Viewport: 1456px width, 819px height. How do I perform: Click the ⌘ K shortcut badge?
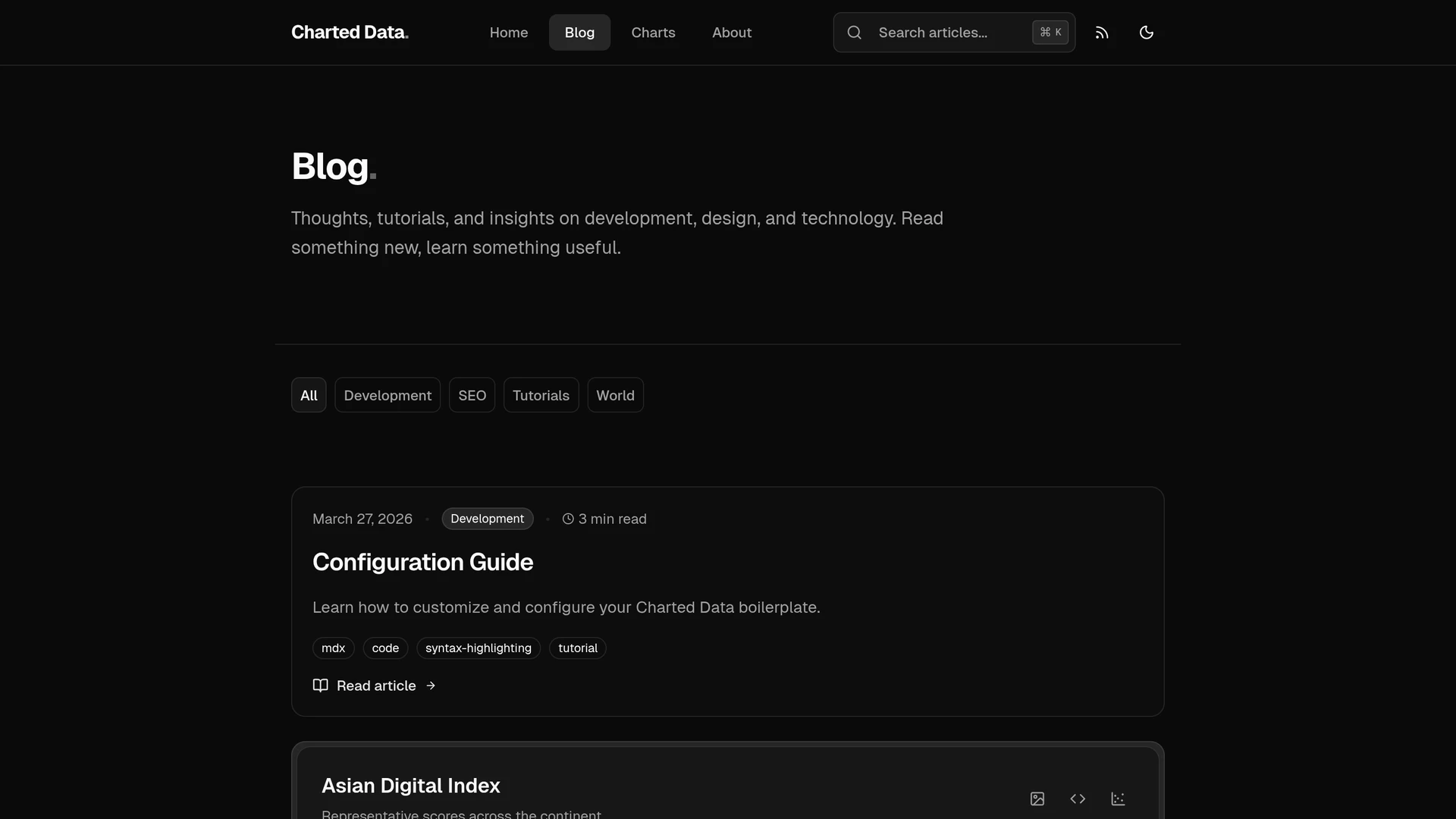coord(1050,33)
